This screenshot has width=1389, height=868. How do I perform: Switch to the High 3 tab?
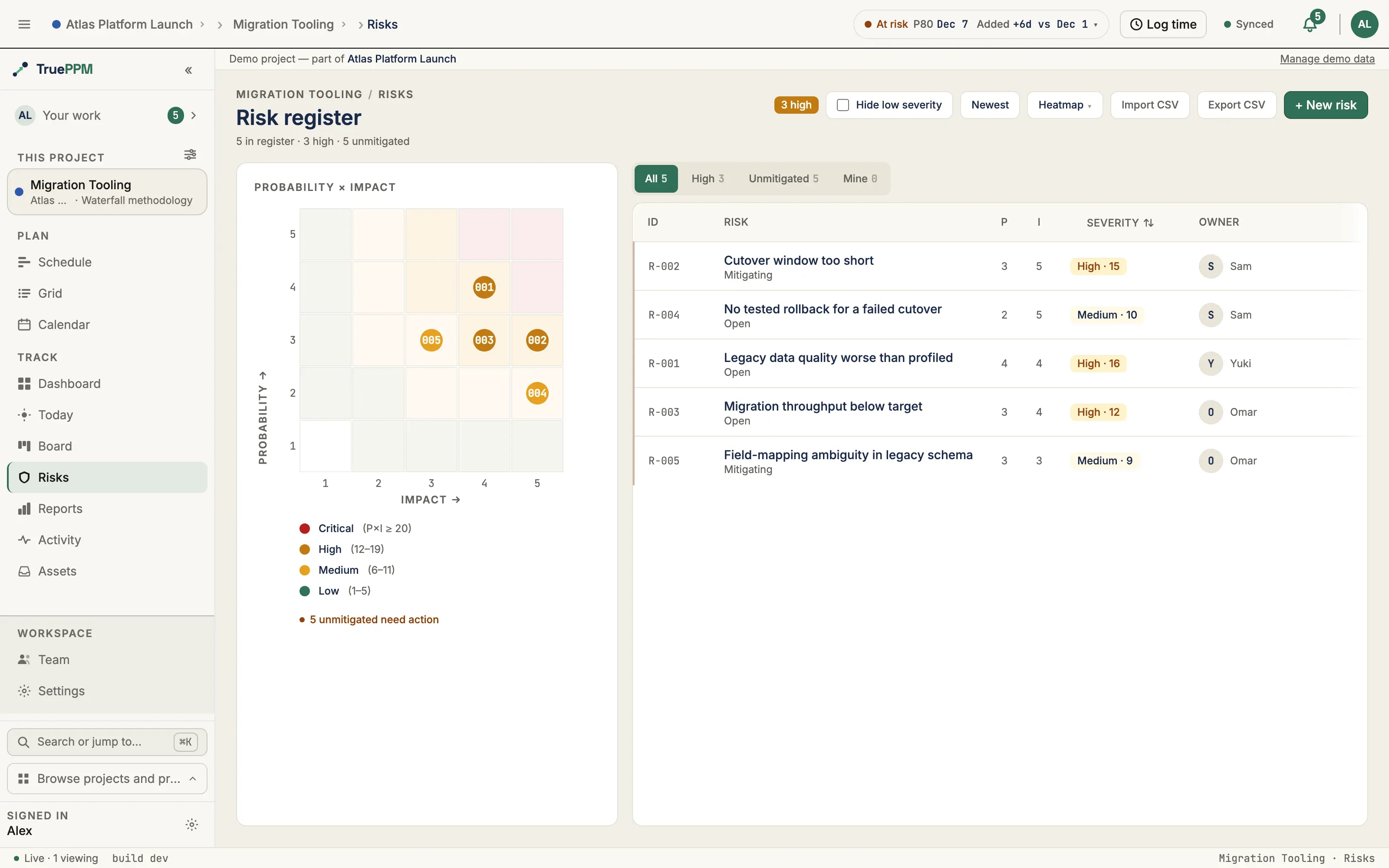[708, 178]
